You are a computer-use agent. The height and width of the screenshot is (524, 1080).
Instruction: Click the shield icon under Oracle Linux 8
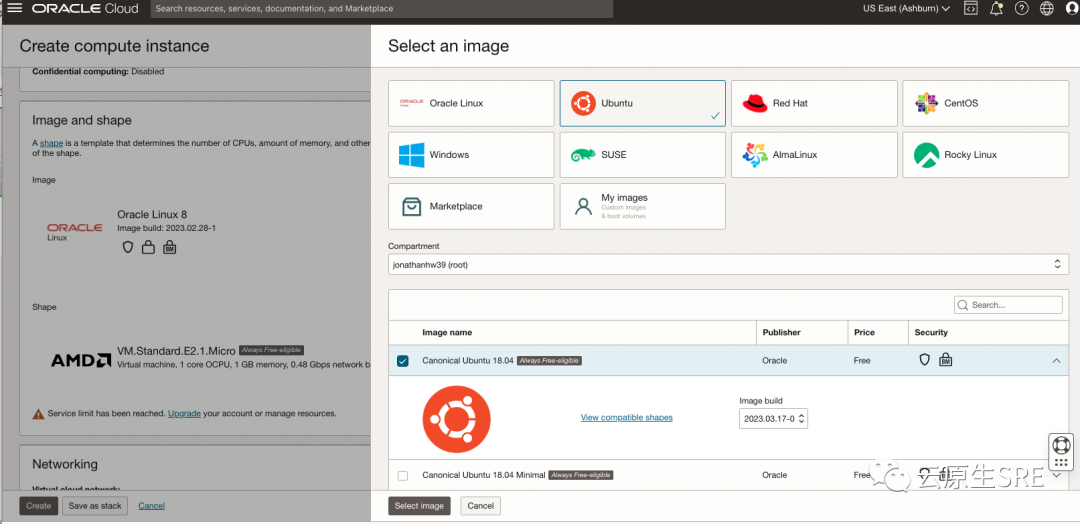point(127,247)
